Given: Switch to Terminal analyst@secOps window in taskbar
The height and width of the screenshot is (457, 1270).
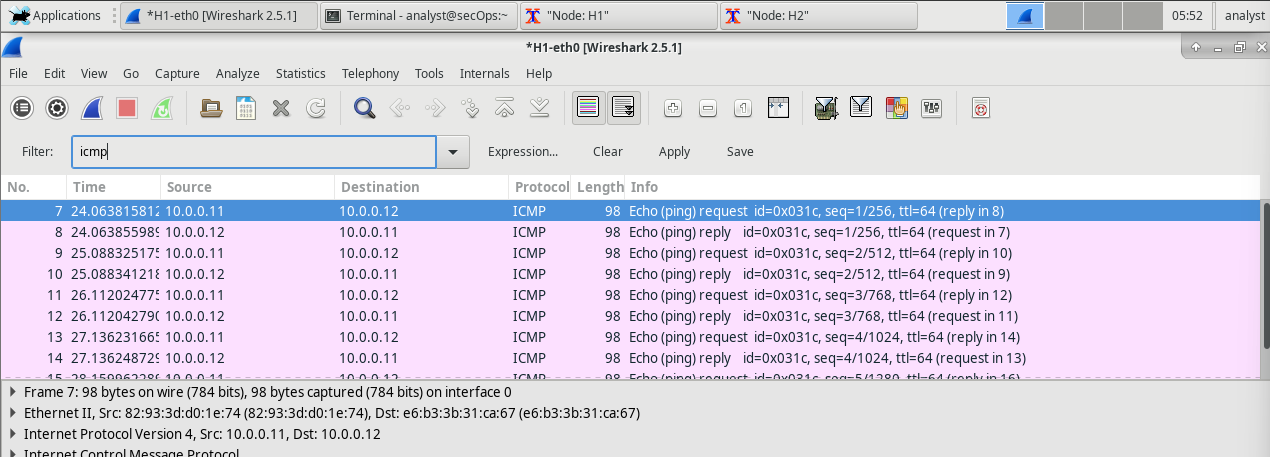Looking at the screenshot, I should coord(418,16).
